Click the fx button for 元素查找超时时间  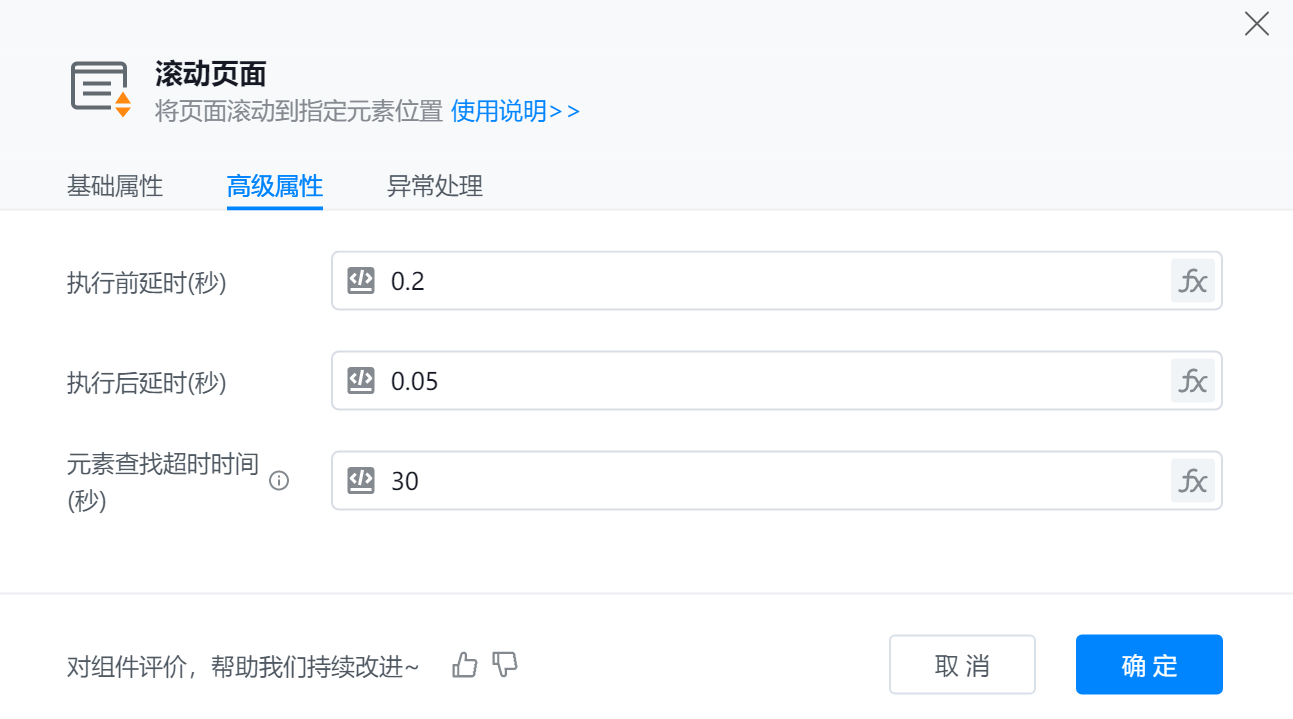1192,481
